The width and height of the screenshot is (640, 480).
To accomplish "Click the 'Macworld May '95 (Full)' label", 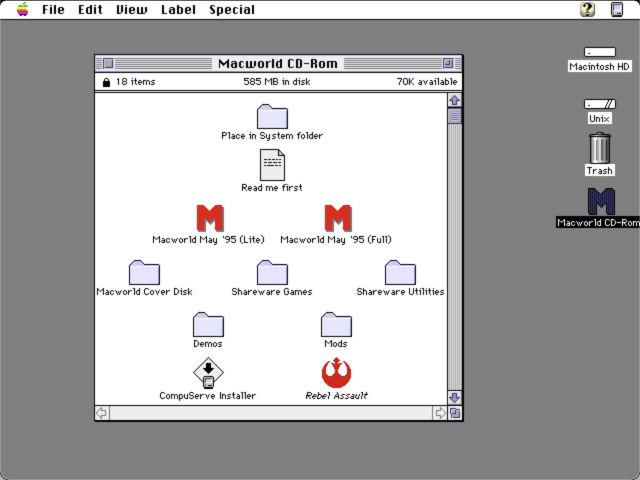I will tap(336, 240).
